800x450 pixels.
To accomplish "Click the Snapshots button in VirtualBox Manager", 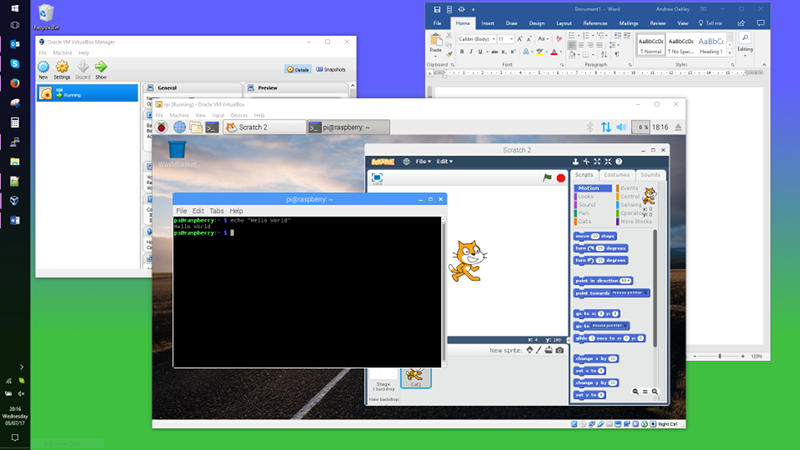I will [x=331, y=69].
